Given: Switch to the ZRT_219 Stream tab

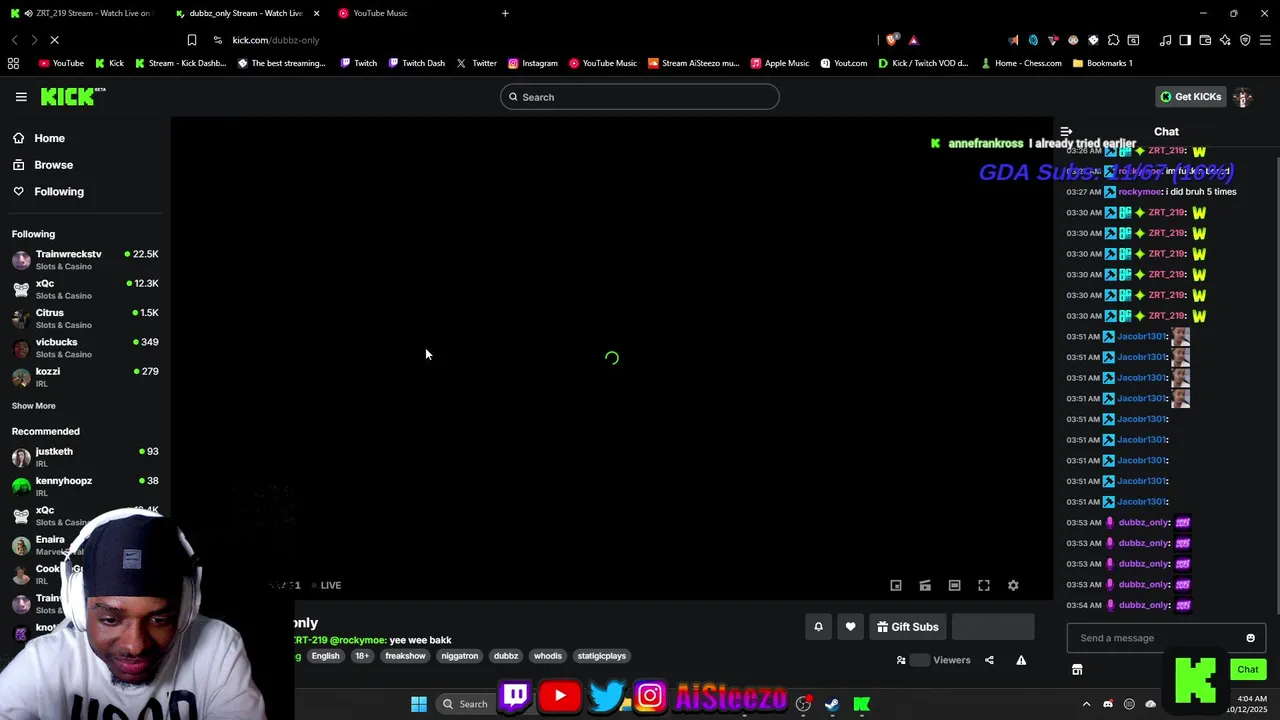Looking at the screenshot, I should tap(84, 13).
